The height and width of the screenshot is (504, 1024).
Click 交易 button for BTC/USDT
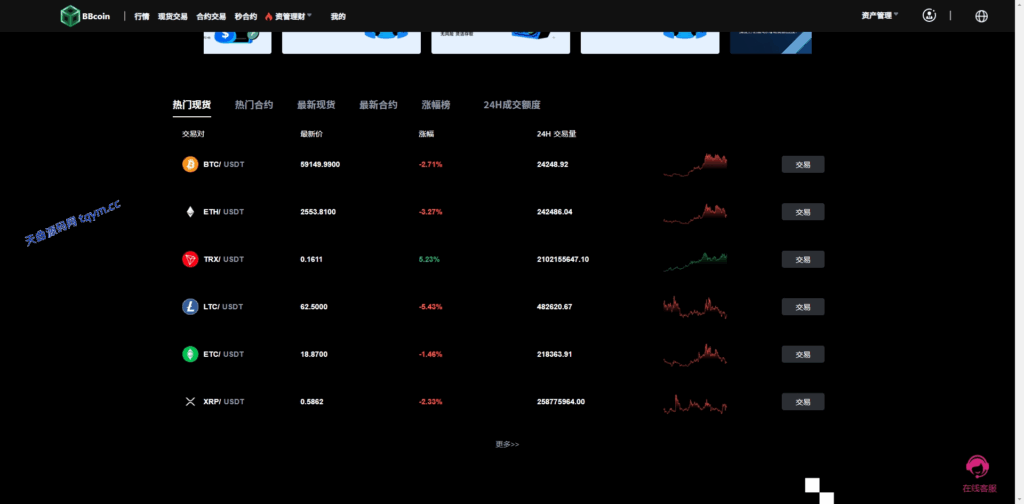click(x=803, y=165)
